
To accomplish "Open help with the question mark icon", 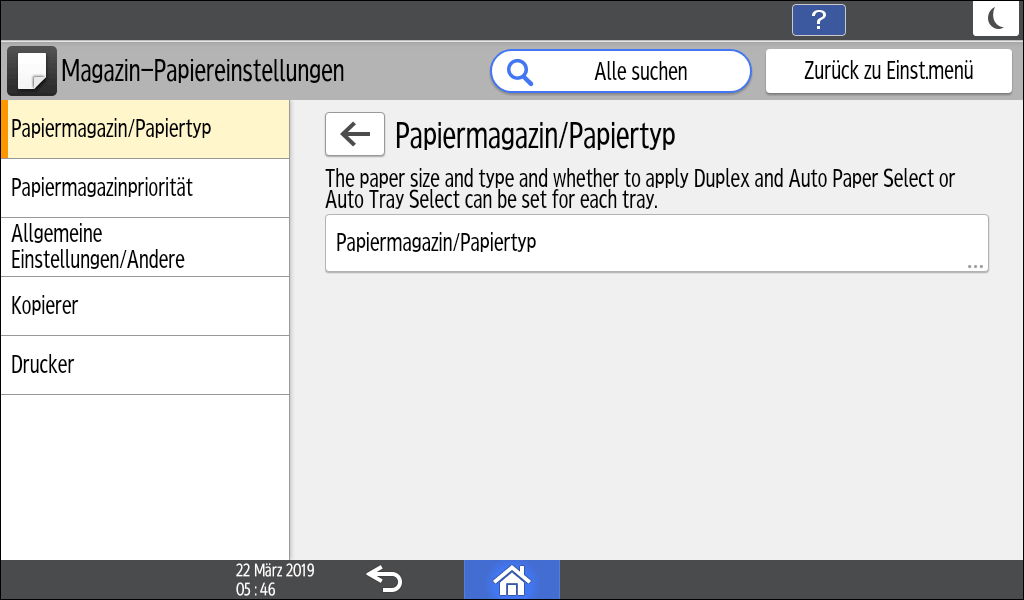I will click(818, 19).
